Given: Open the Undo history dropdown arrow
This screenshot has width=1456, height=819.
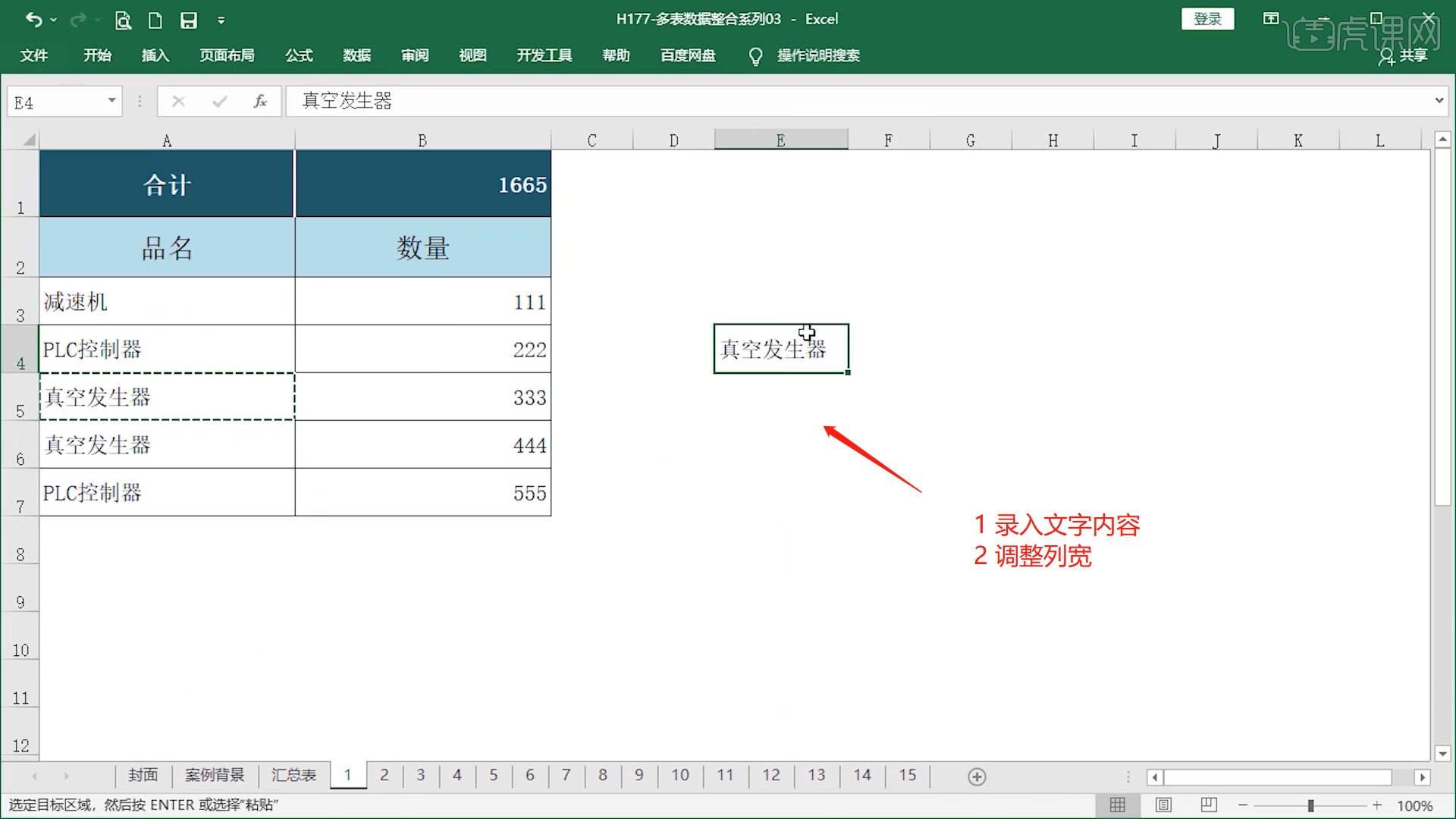Looking at the screenshot, I should (x=54, y=20).
